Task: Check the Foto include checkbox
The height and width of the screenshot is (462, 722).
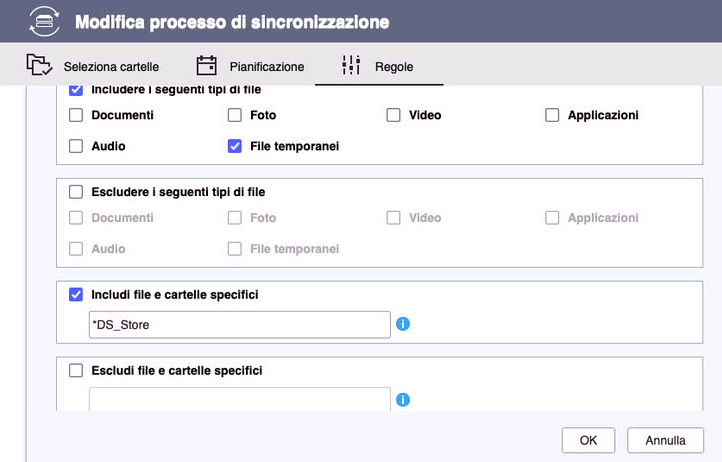Action: click(235, 115)
